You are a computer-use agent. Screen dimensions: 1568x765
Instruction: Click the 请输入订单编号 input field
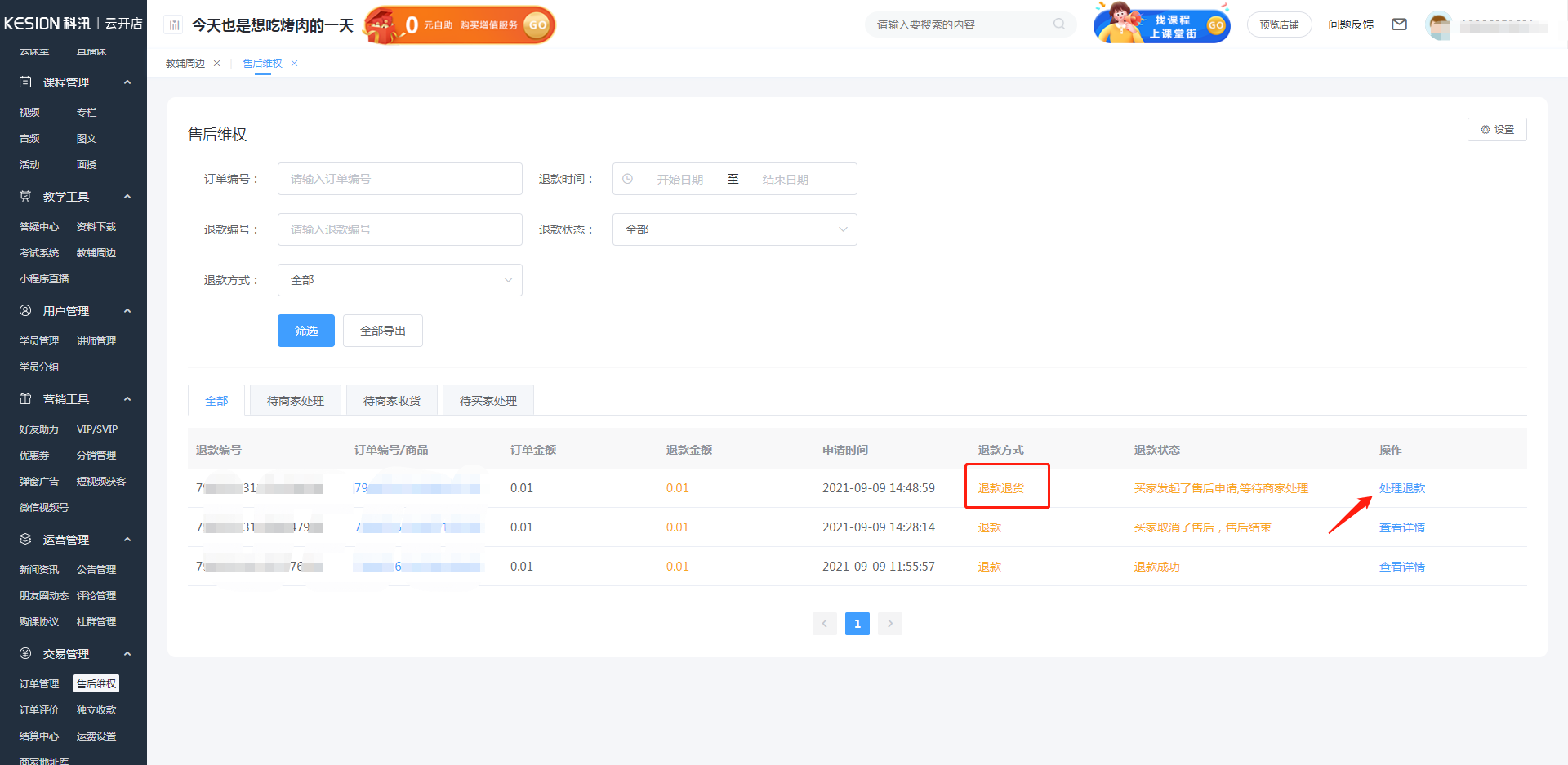pos(399,179)
